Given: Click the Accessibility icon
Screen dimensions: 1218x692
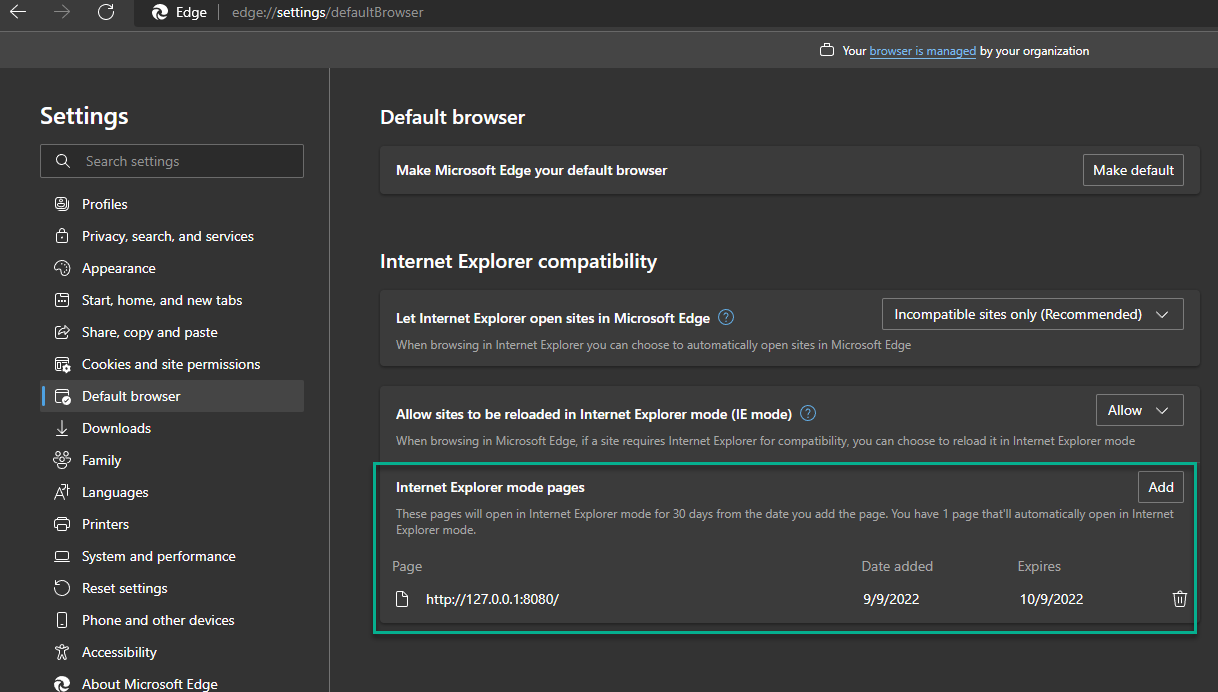Looking at the screenshot, I should (x=62, y=652).
